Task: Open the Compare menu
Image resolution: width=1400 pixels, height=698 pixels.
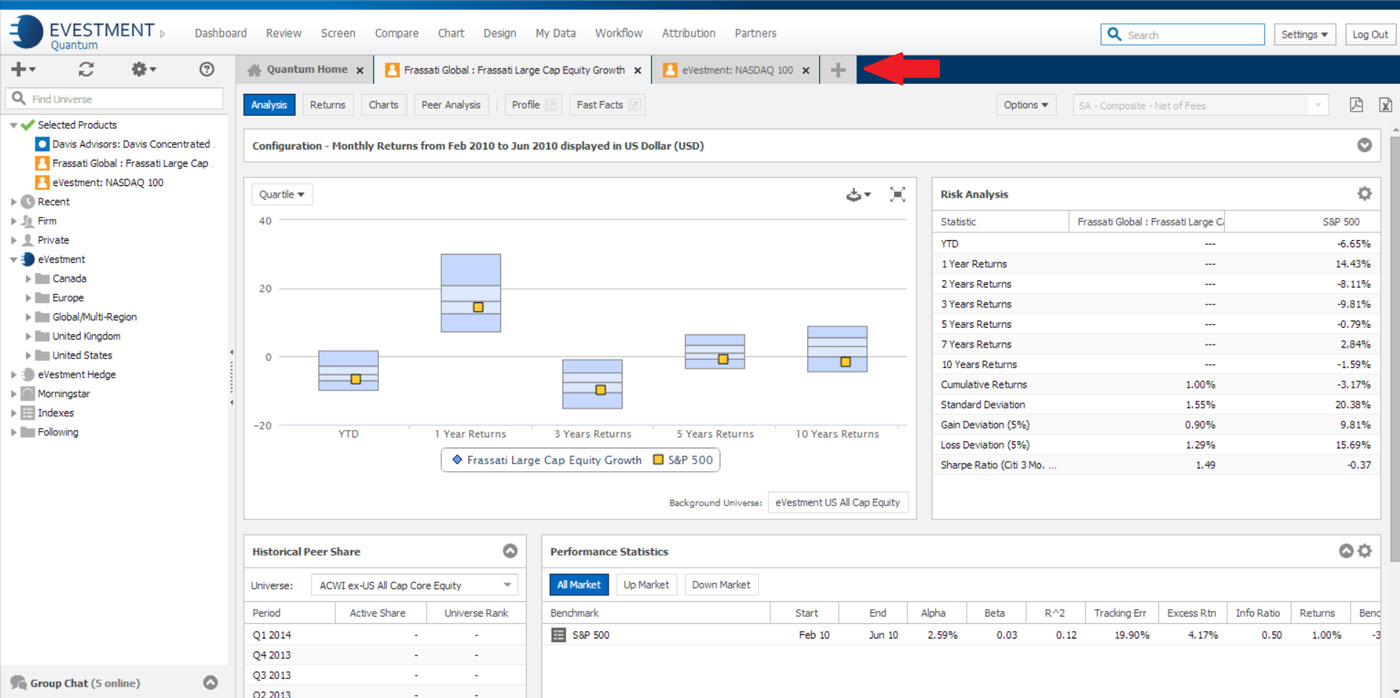Action: pos(397,33)
